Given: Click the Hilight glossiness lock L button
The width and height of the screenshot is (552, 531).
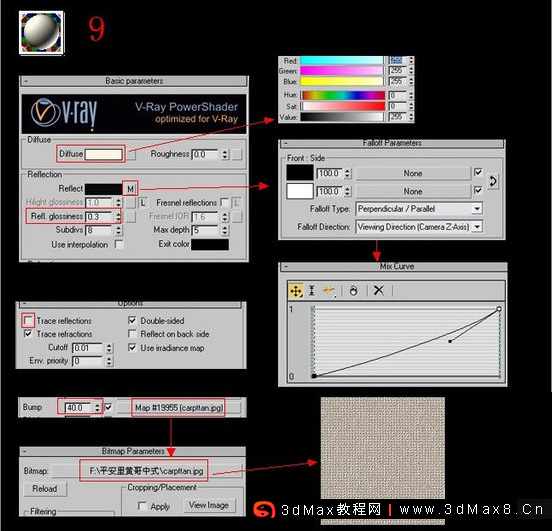Looking at the screenshot, I should point(143,203).
